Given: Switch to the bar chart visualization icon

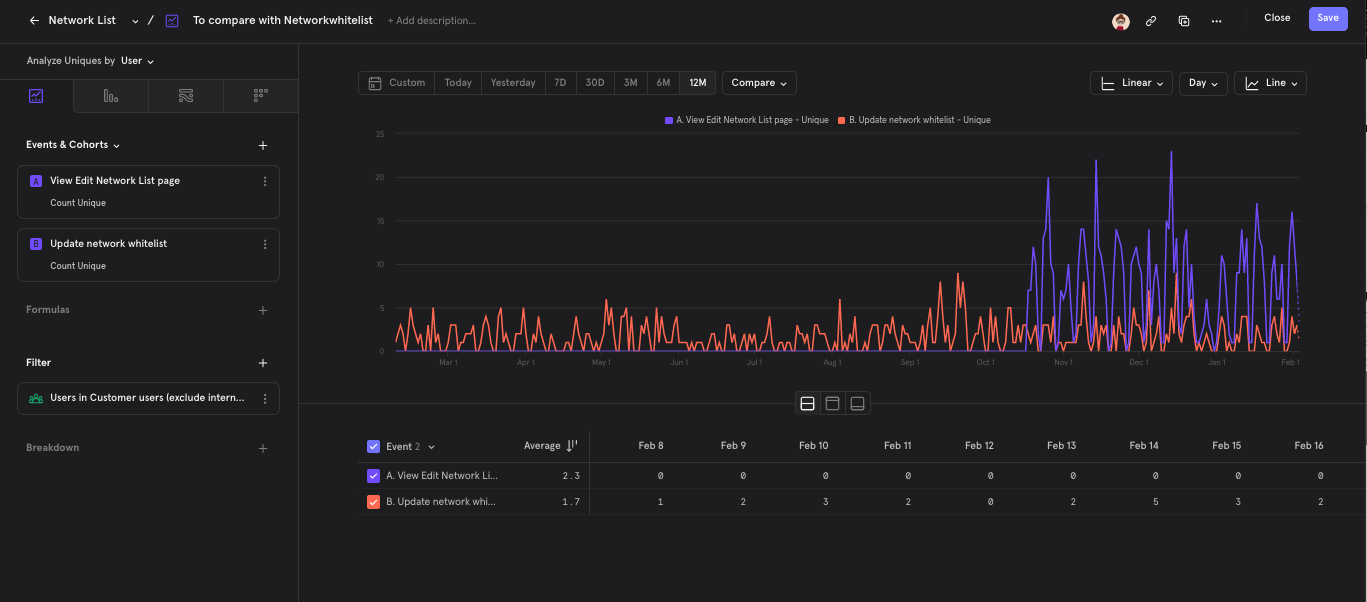Looking at the screenshot, I should [x=110, y=95].
